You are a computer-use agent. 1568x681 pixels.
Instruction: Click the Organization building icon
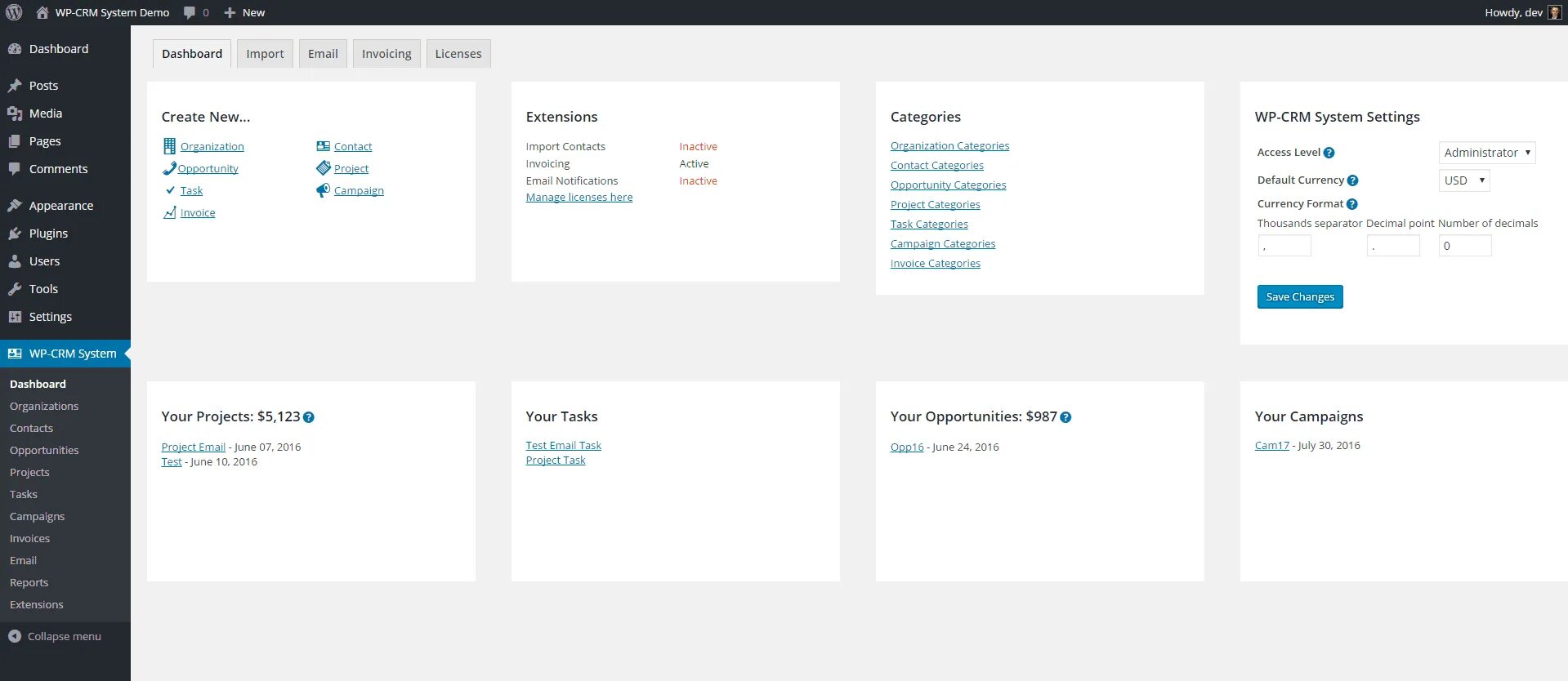pyautogui.click(x=169, y=146)
